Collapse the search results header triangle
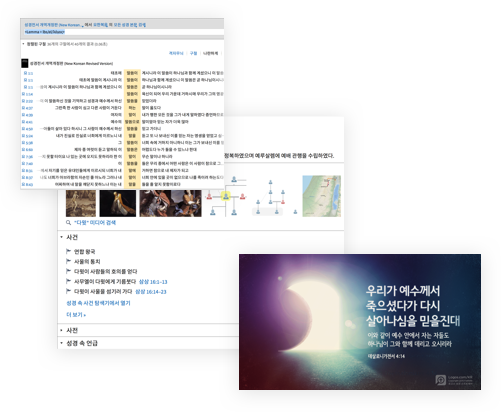 coord(23,44)
